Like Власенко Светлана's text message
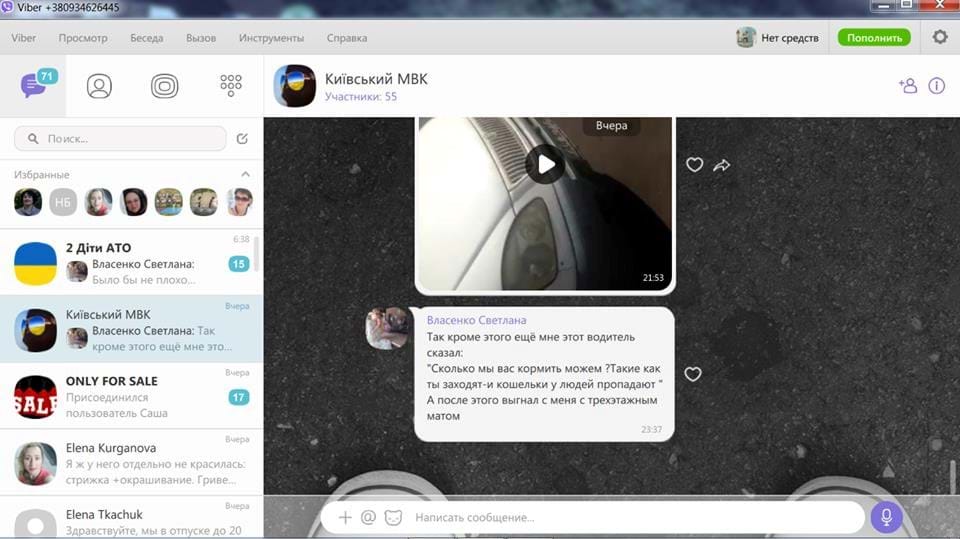960x539 pixels. (692, 374)
